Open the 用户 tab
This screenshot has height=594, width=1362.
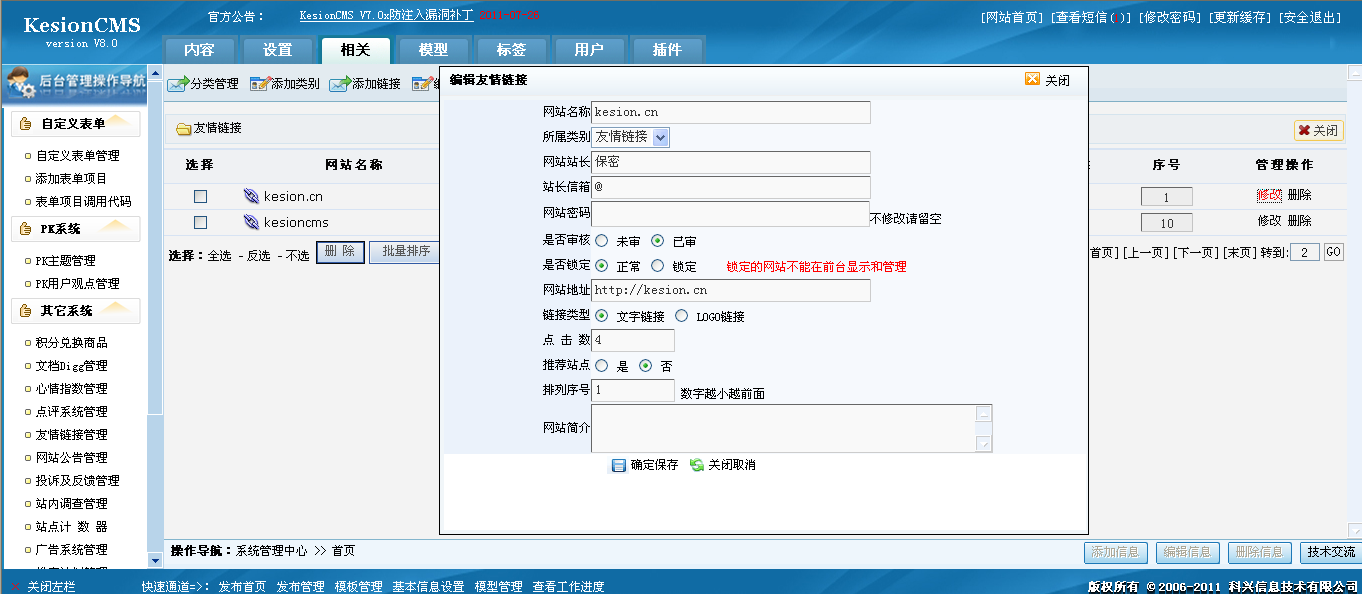pos(589,50)
